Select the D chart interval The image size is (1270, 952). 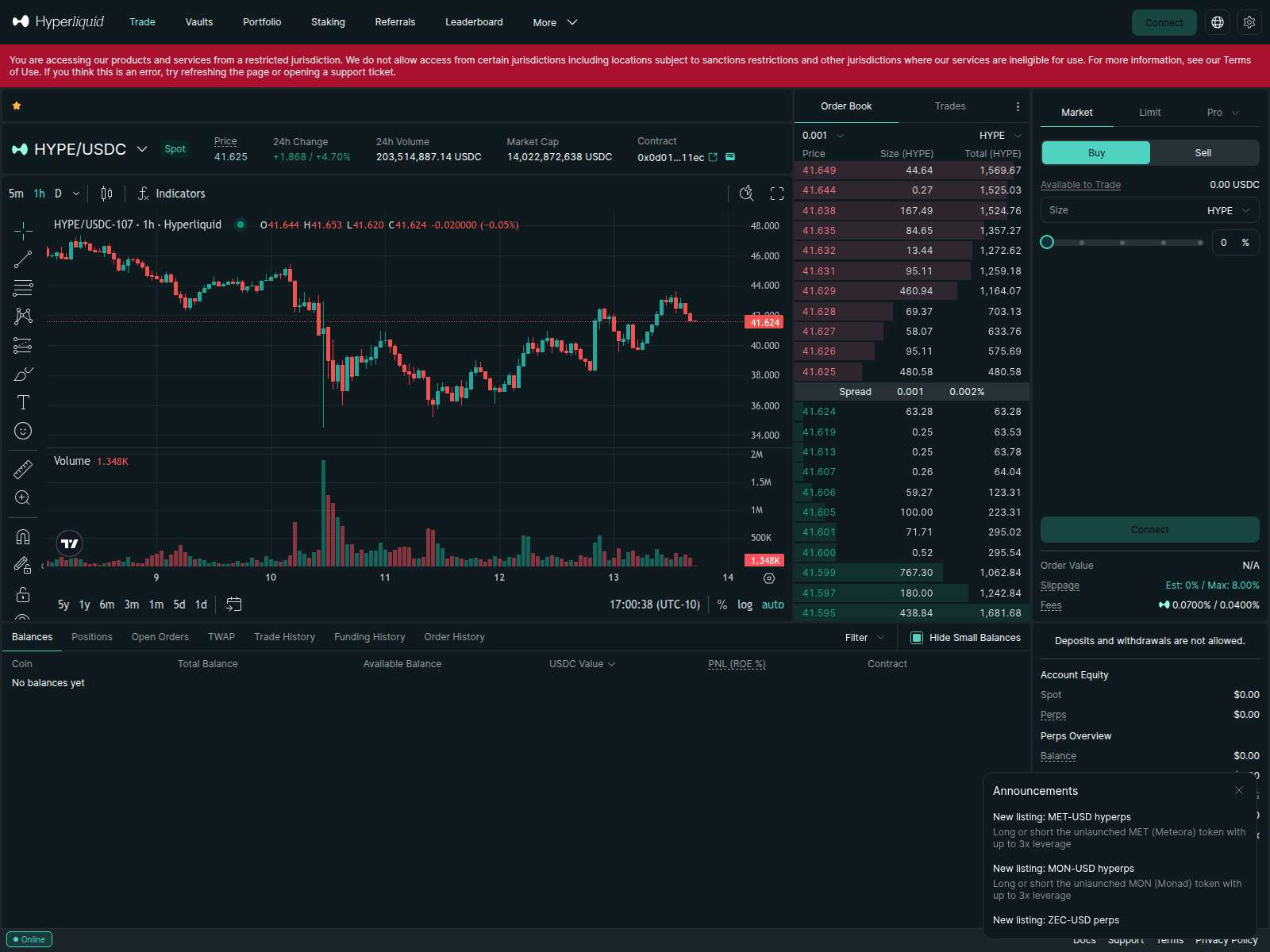coord(58,194)
